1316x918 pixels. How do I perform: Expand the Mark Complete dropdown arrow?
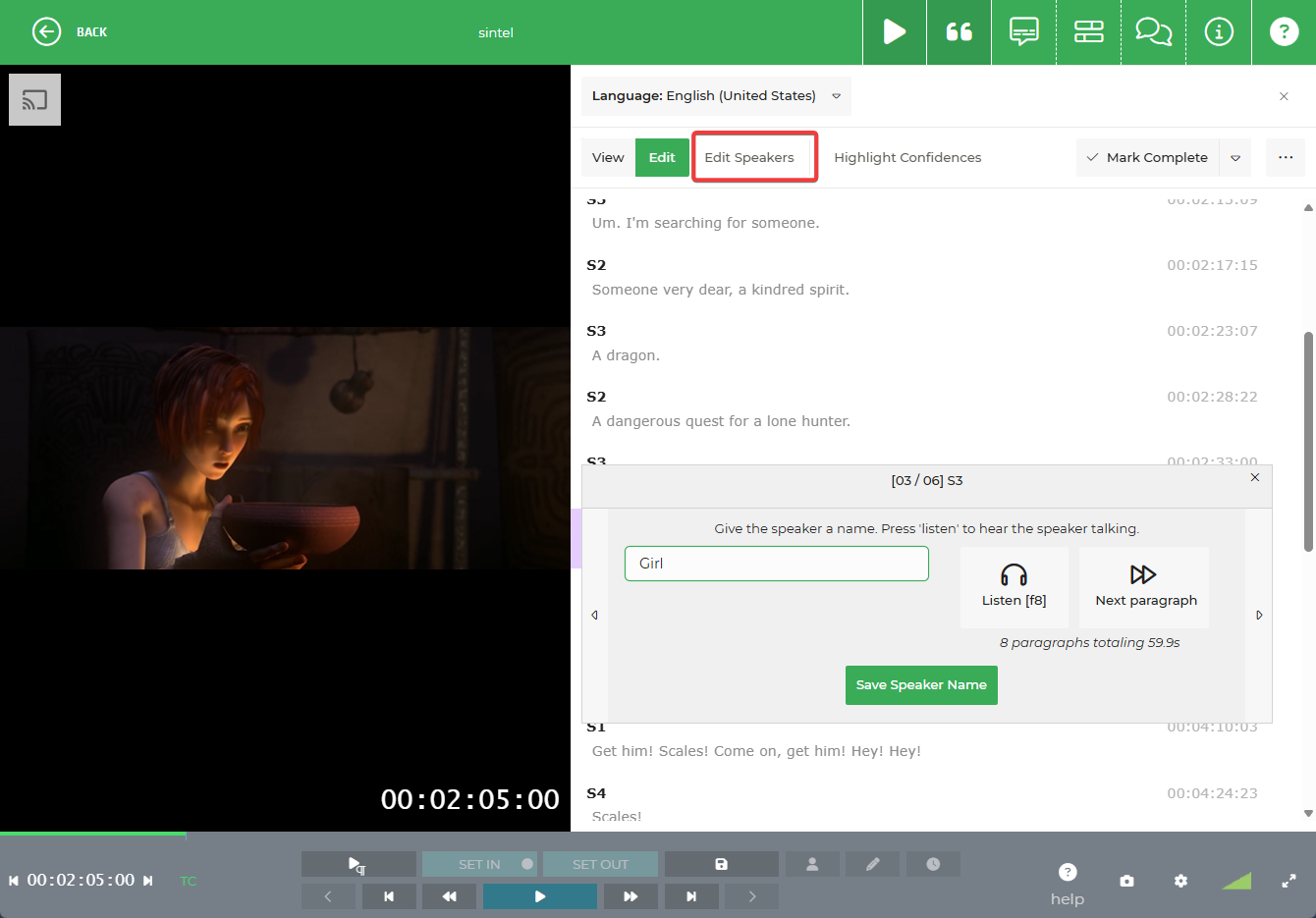click(1235, 157)
